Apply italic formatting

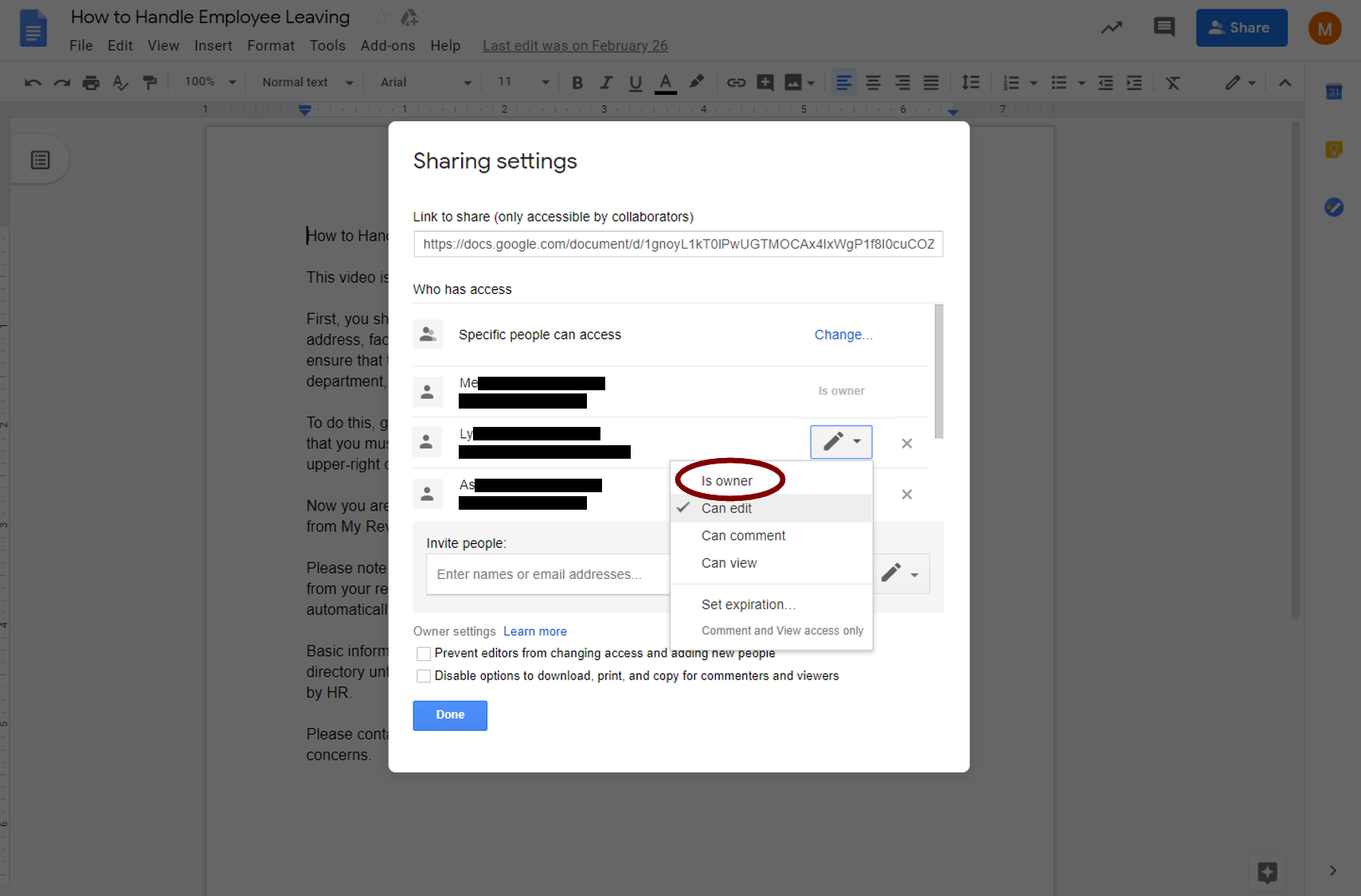606,82
